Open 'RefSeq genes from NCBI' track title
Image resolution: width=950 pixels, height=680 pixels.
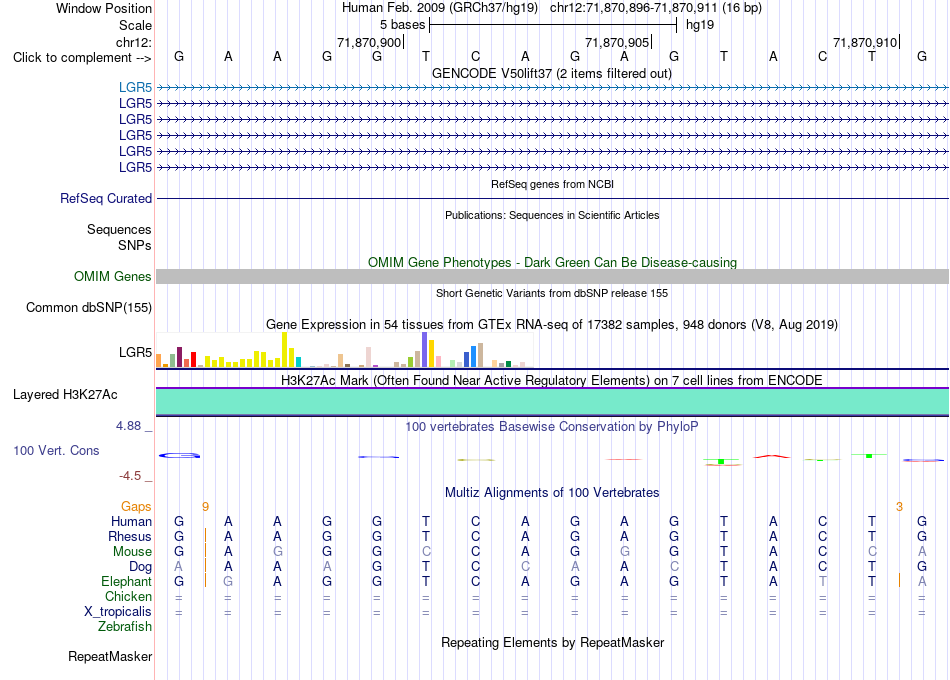click(x=552, y=184)
